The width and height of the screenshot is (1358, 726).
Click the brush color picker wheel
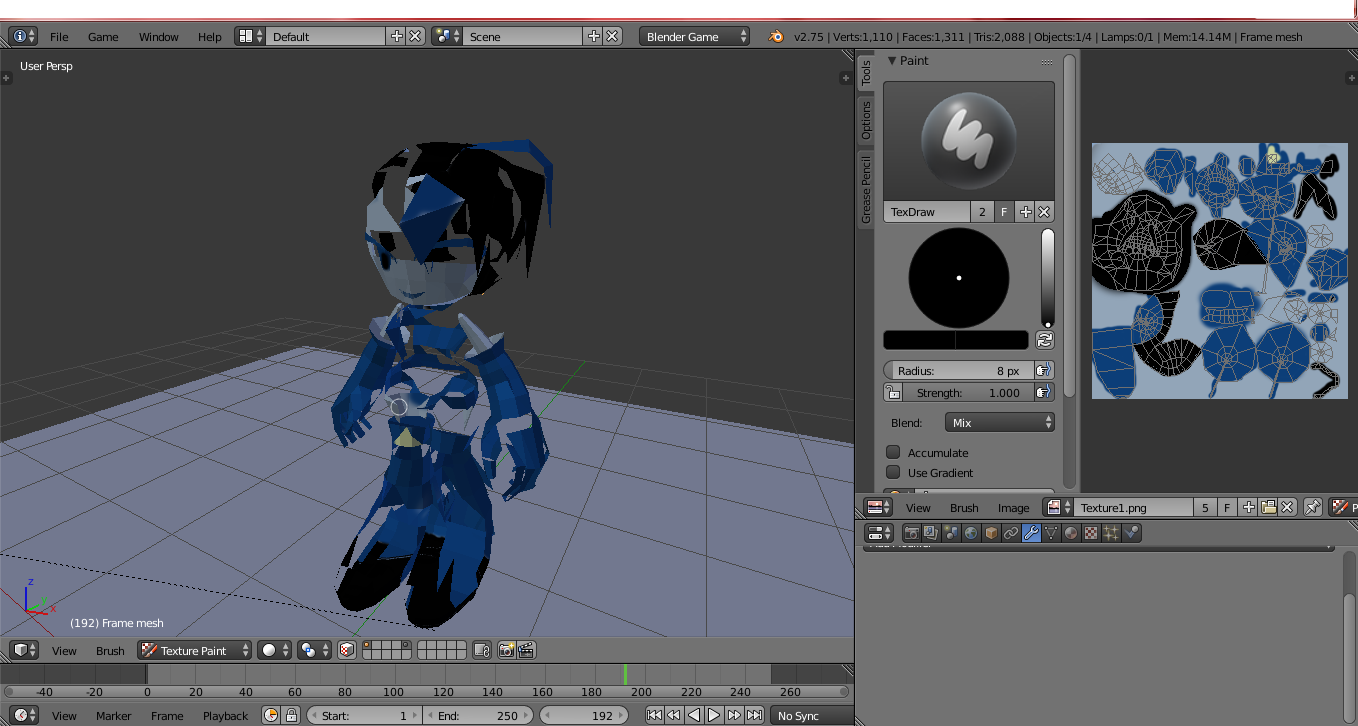pyautogui.click(x=958, y=277)
